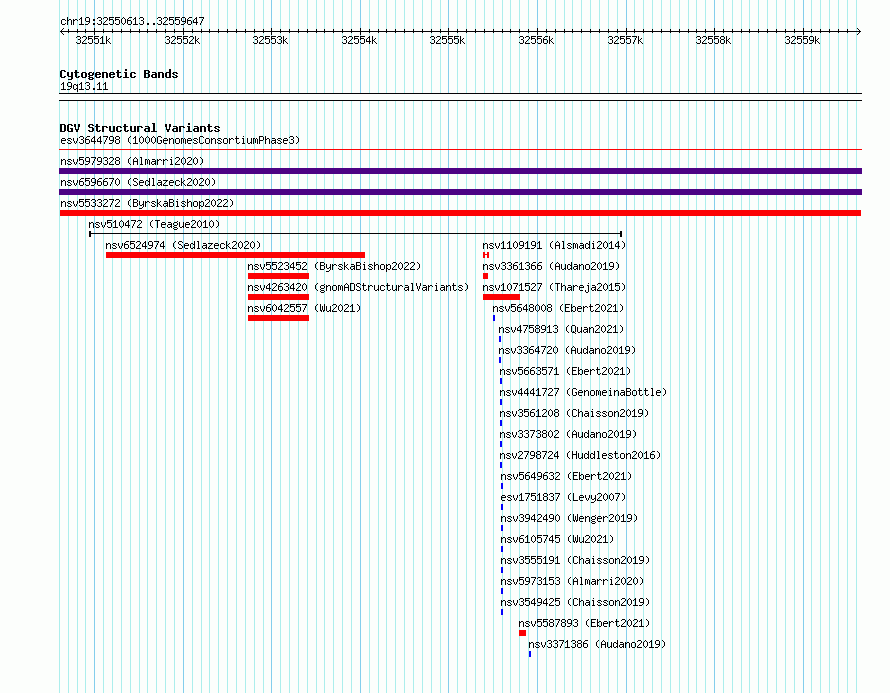The width and height of the screenshot is (890, 693).
Task: Select the nsv6524974 (Sedlazeck2020) label
Action: pyautogui.click(x=183, y=245)
